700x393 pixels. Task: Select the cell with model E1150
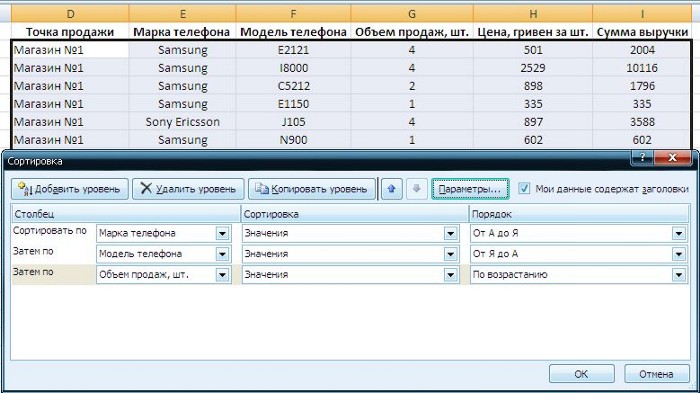[x=293, y=104]
